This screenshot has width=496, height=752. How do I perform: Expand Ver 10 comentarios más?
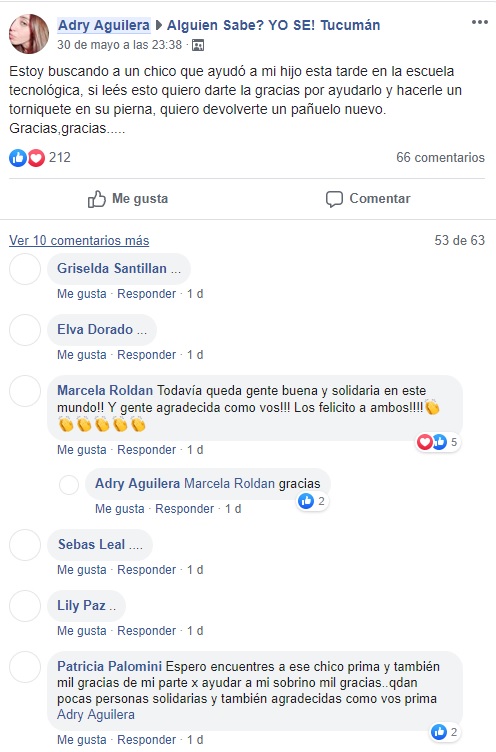point(79,240)
